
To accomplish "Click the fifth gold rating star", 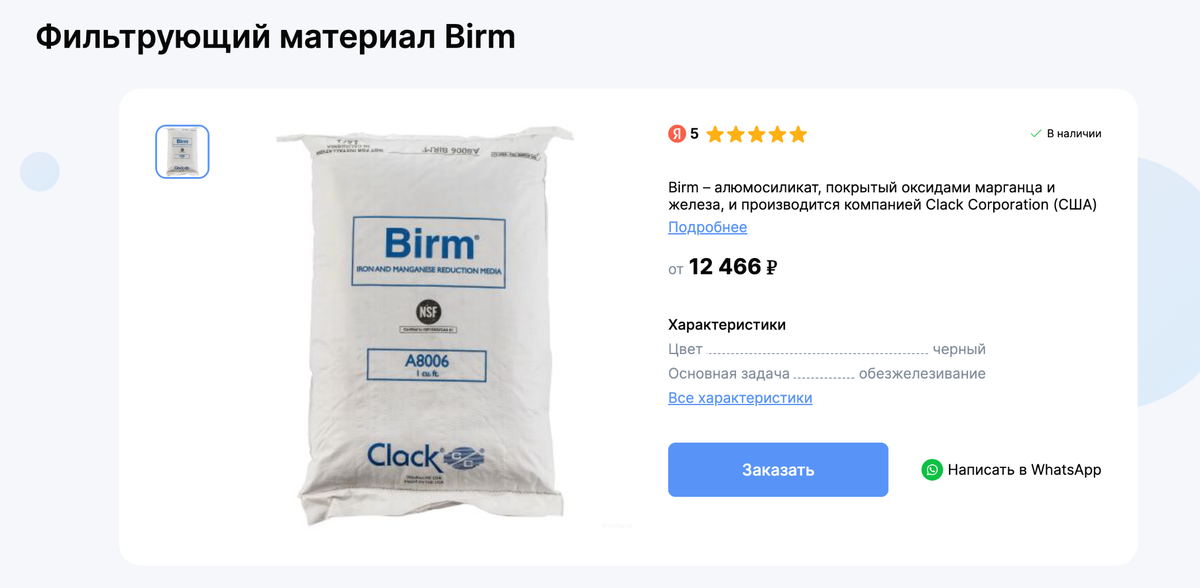I will click(798, 134).
